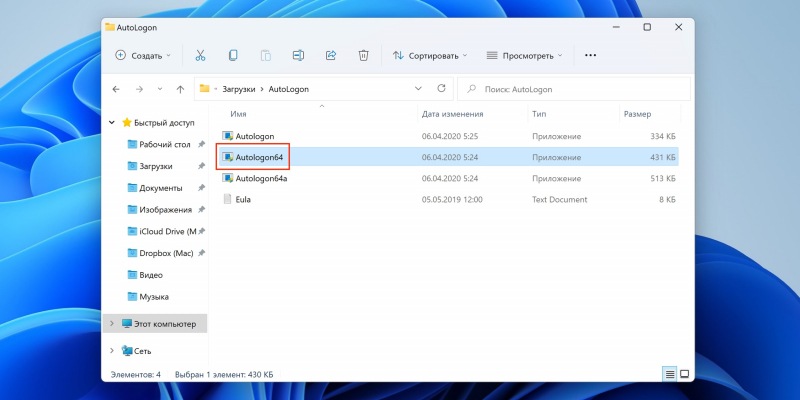800x400 pixels.
Task: Expand the address bar history dropdown
Action: pyautogui.click(x=418, y=88)
